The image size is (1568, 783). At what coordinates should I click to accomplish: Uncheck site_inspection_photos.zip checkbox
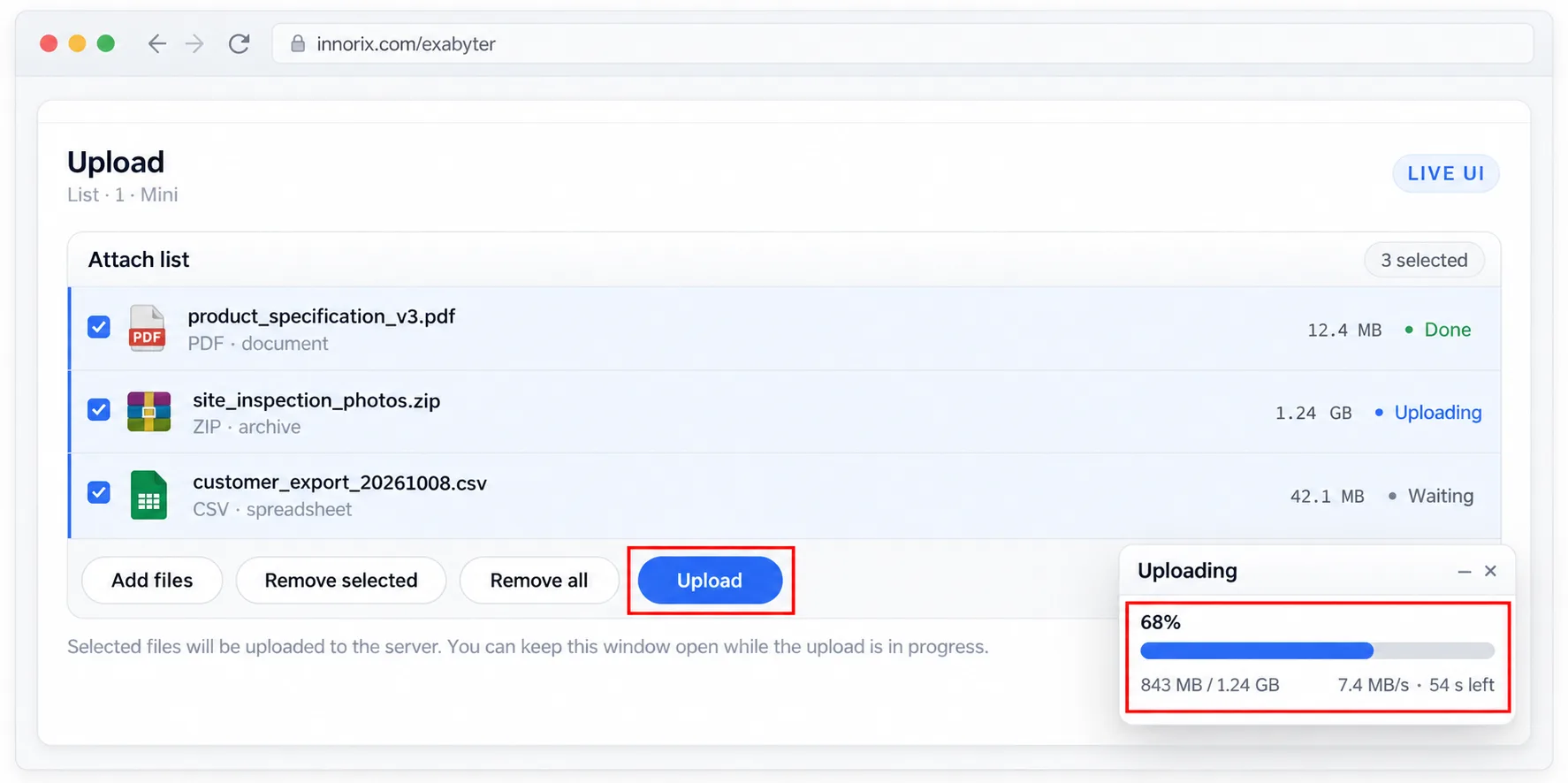pos(99,410)
